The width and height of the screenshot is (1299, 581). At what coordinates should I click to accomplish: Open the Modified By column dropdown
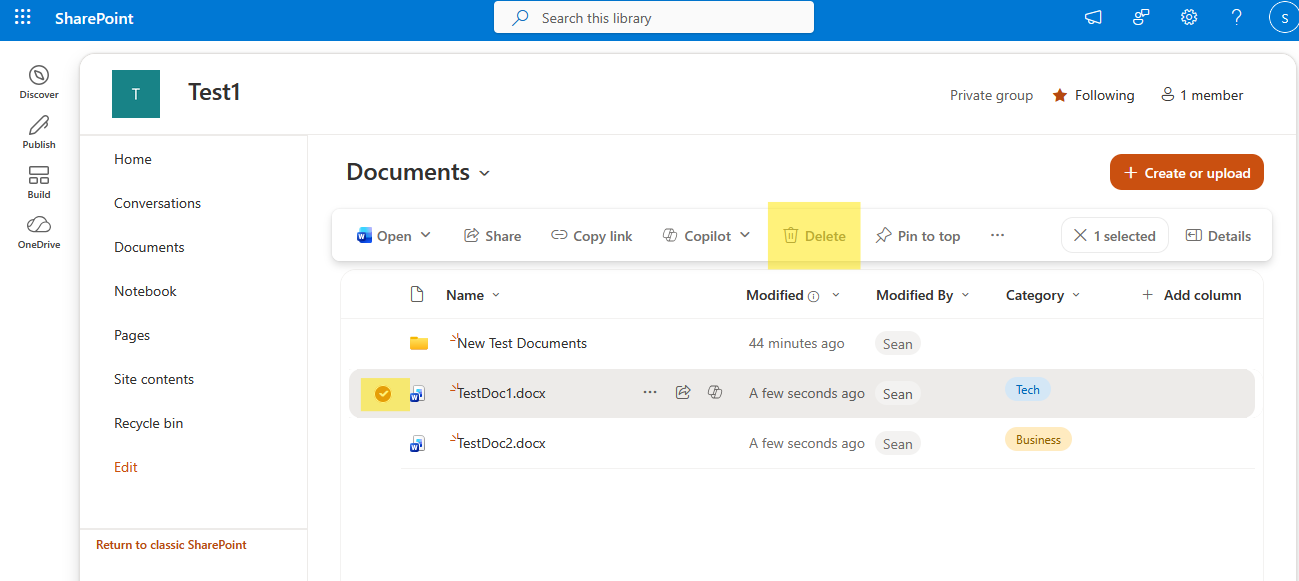(x=966, y=295)
